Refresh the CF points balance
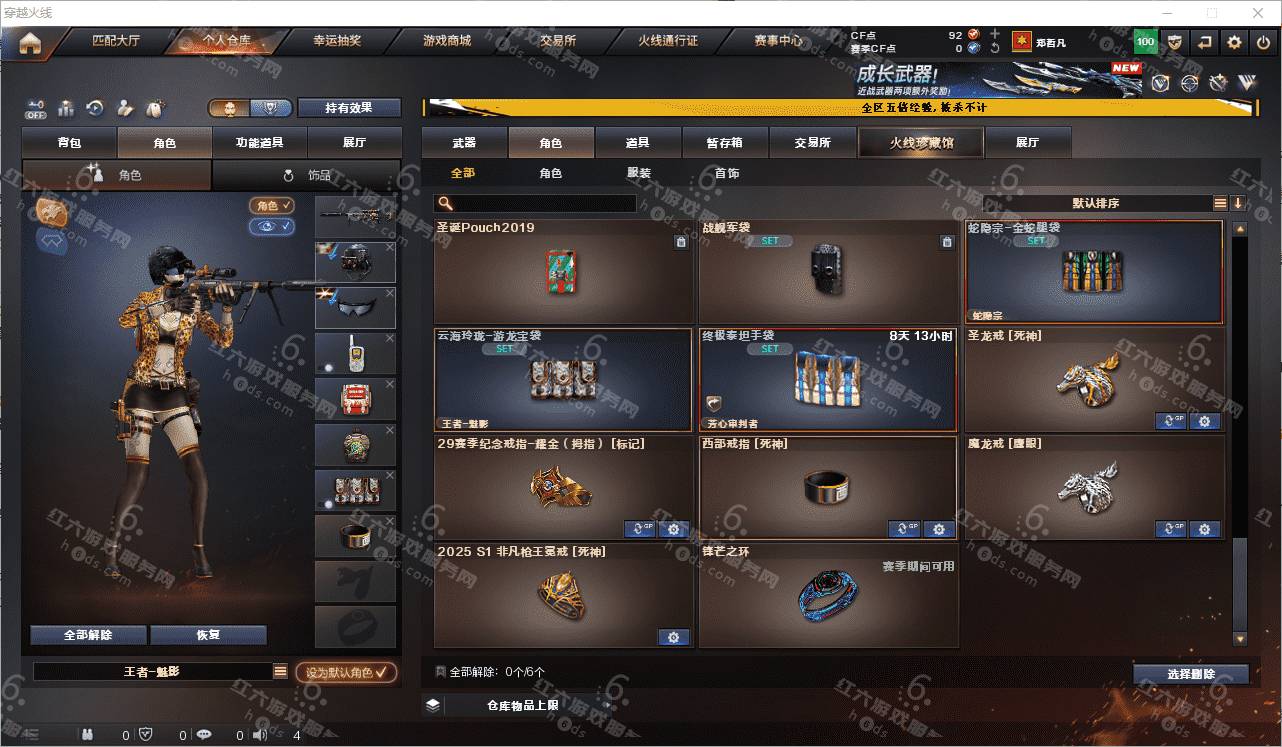 pos(994,48)
